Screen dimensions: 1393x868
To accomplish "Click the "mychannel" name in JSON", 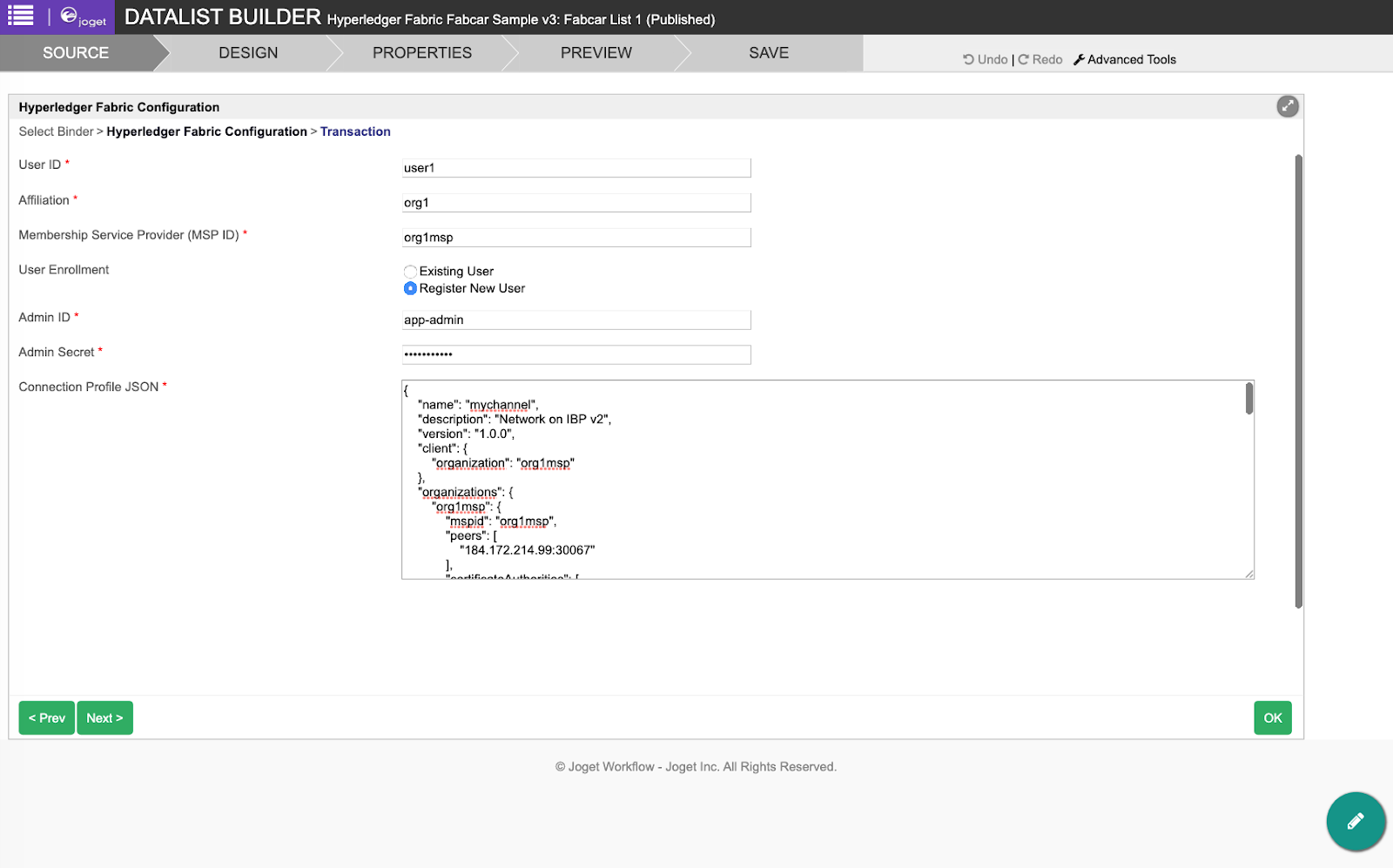I will tap(502, 405).
